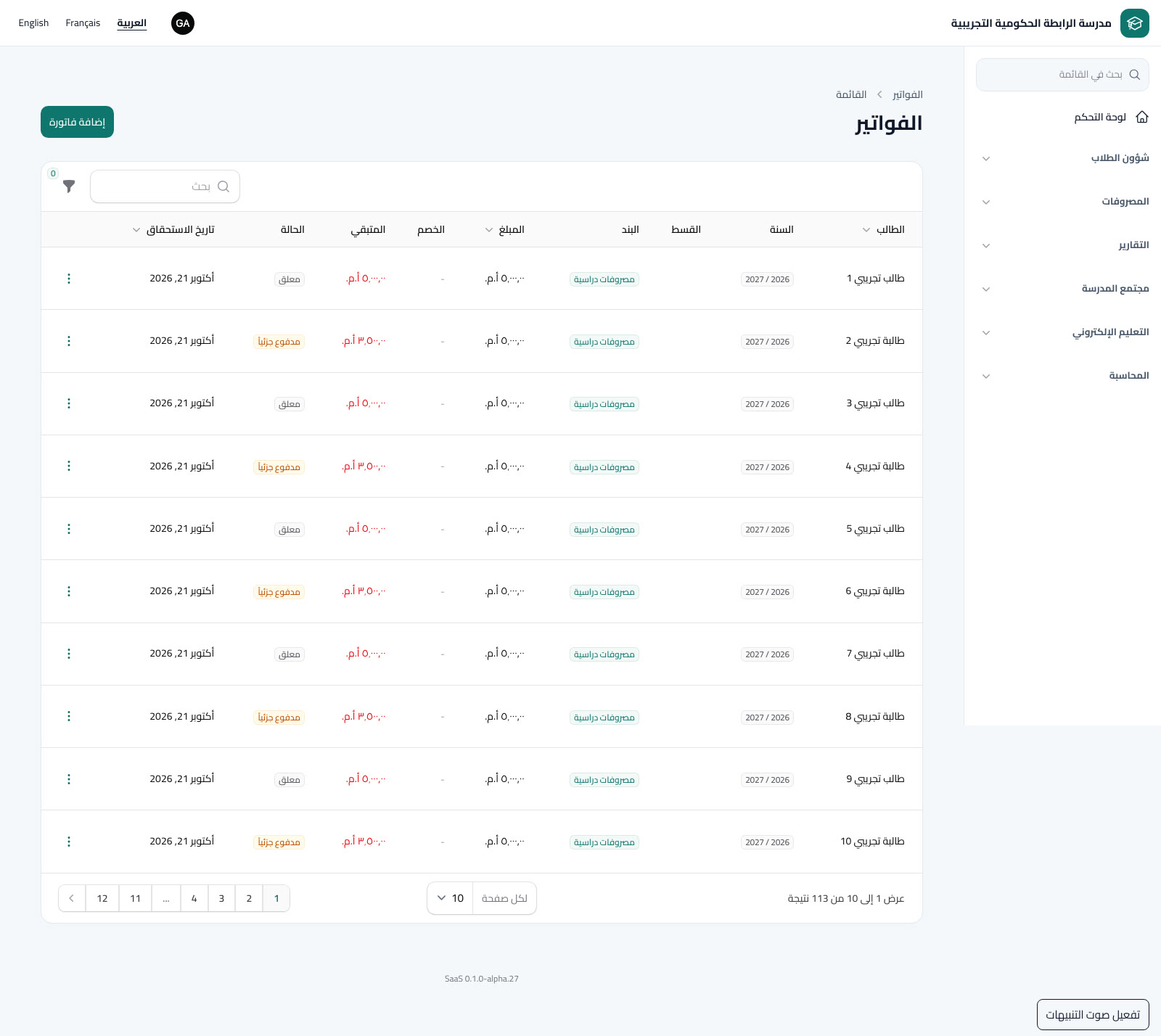Expand مجتمع المدرسة sidebar section
The width and height of the screenshot is (1161, 1036).
(x=1062, y=289)
